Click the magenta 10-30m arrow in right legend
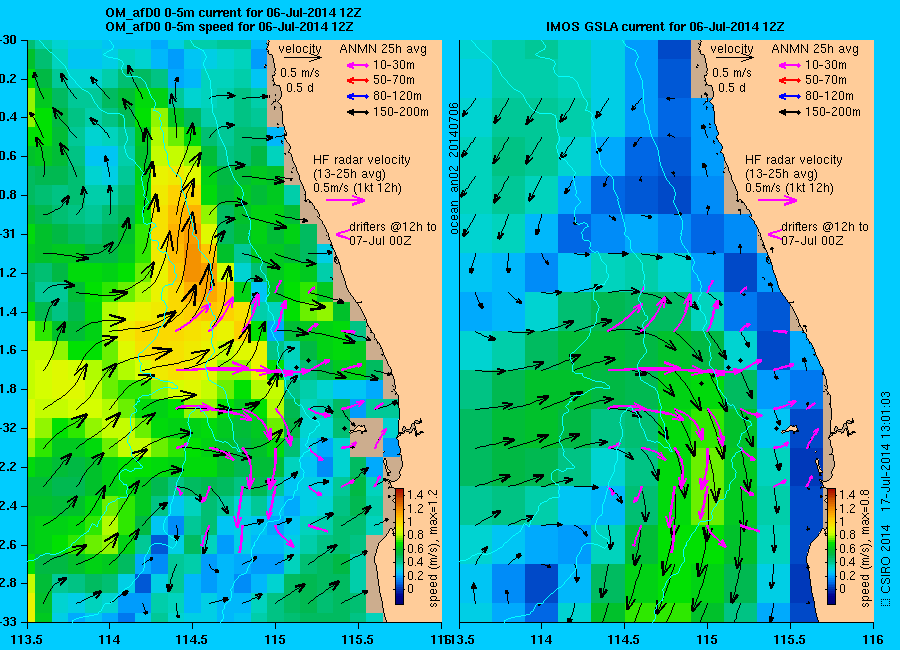900x650 pixels. pos(790,65)
